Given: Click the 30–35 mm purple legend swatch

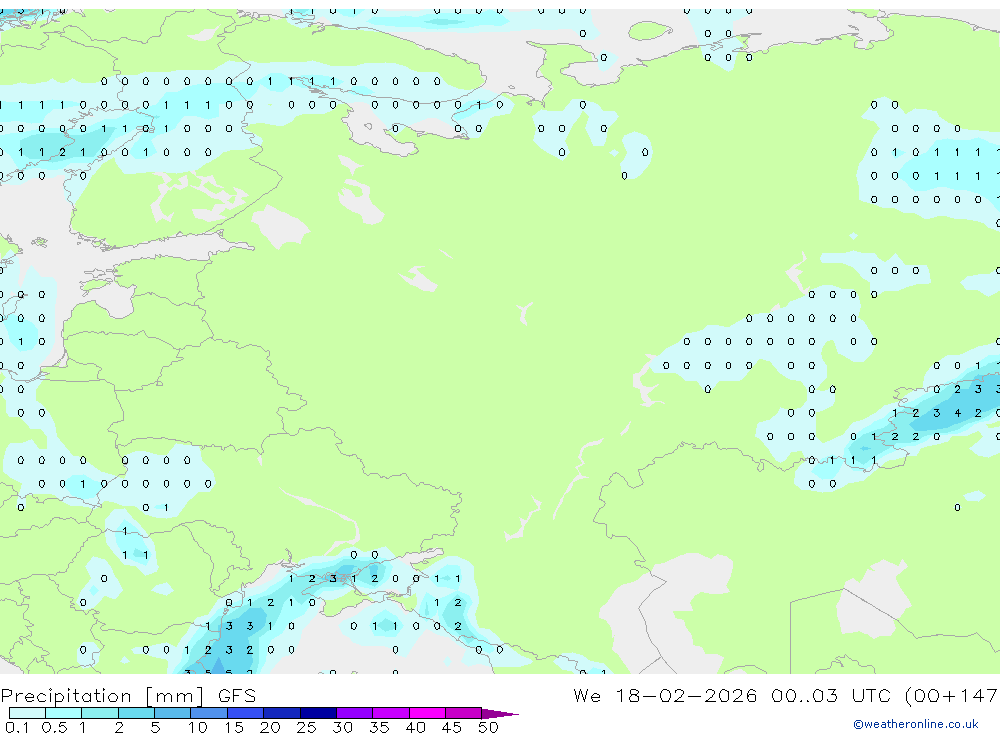Looking at the screenshot, I should [355, 713].
